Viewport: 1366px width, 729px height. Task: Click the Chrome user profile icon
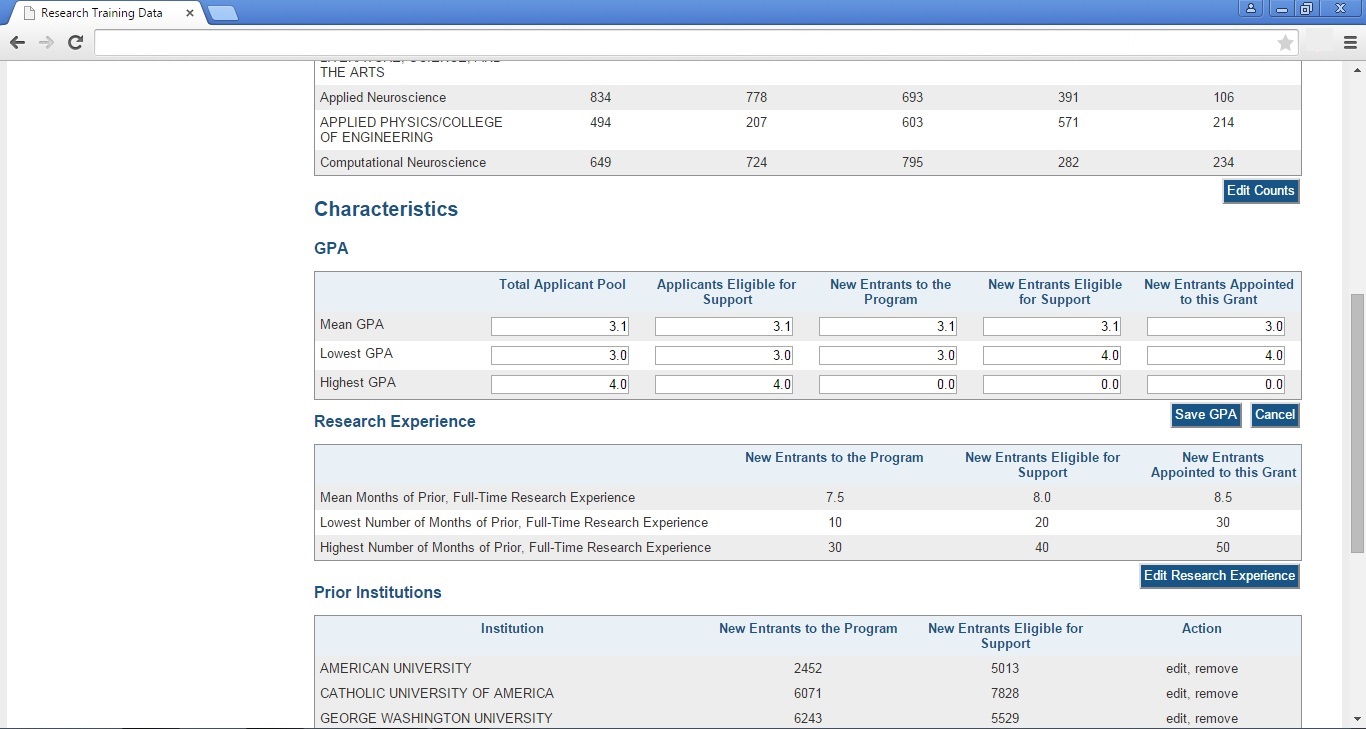click(x=1251, y=9)
